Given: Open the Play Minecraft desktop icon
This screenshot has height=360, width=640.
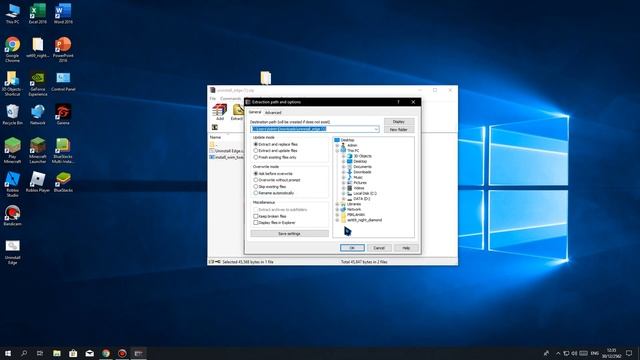Looking at the screenshot, I should click(12, 150).
